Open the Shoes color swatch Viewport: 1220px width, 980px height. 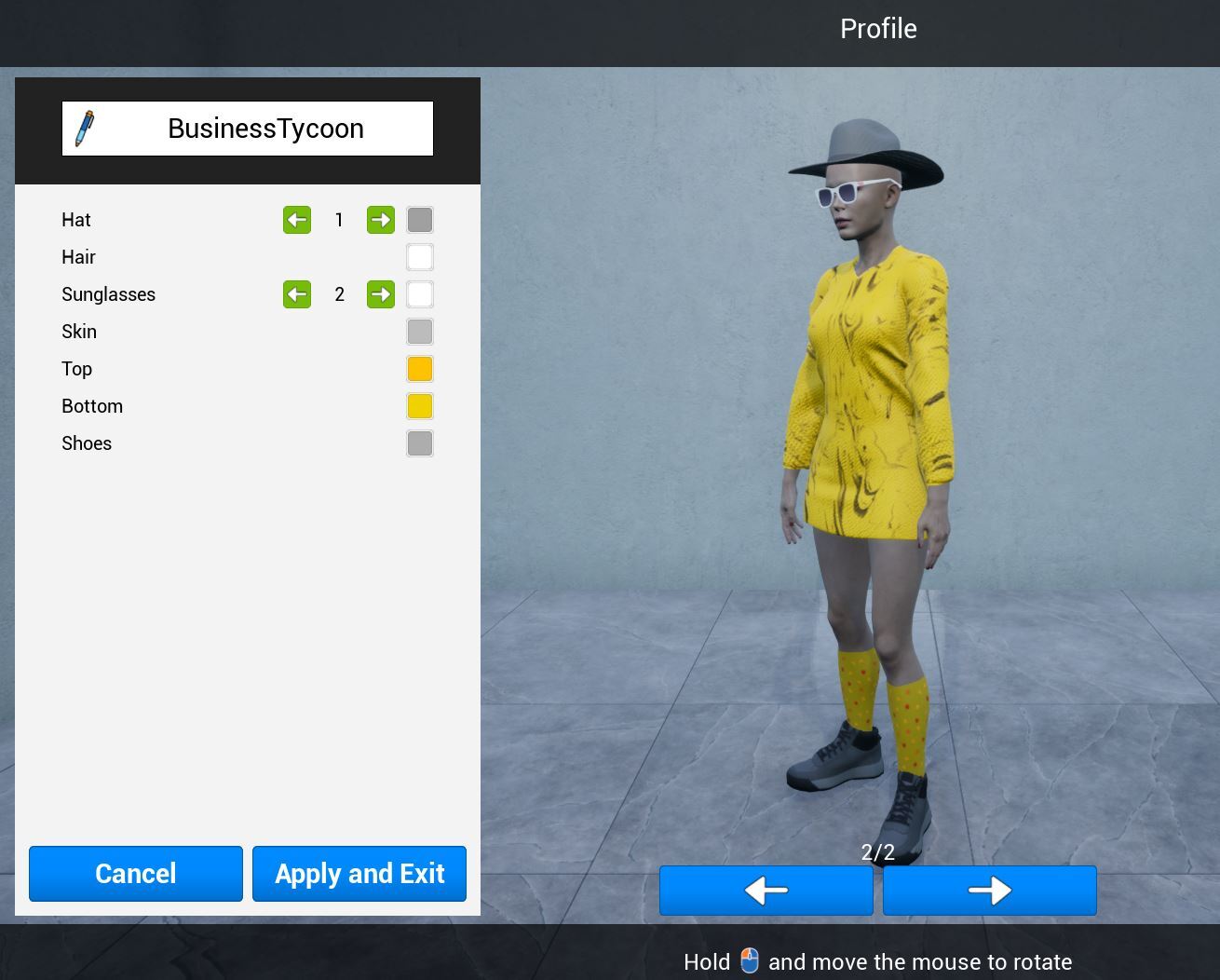coord(420,443)
